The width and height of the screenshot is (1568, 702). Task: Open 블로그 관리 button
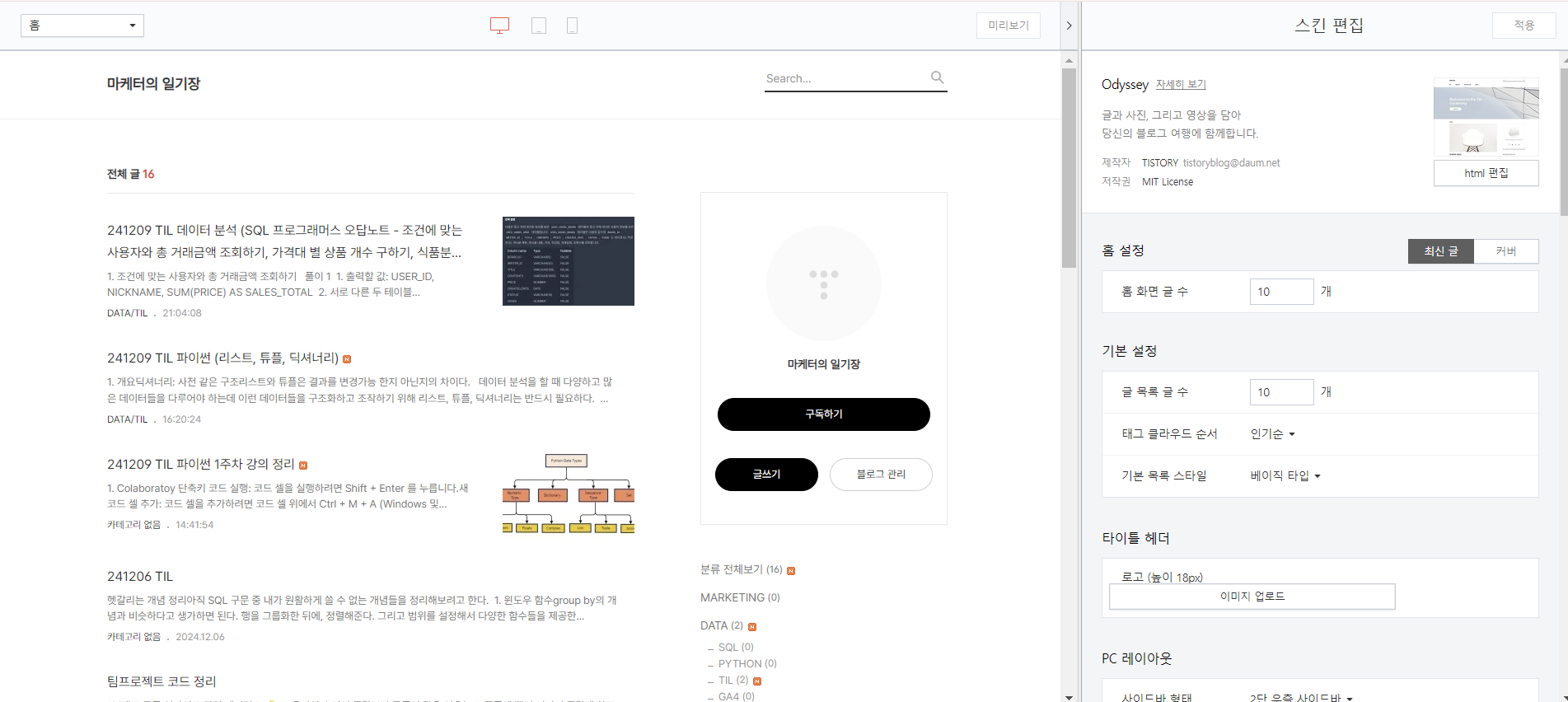click(x=881, y=475)
